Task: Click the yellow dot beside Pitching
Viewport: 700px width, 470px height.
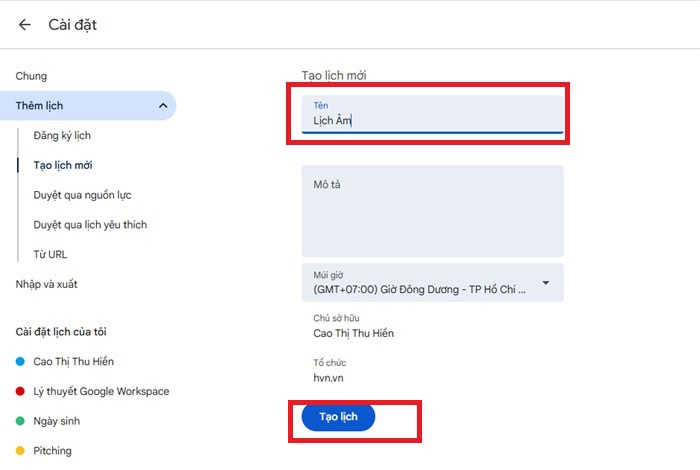Action: 20,451
